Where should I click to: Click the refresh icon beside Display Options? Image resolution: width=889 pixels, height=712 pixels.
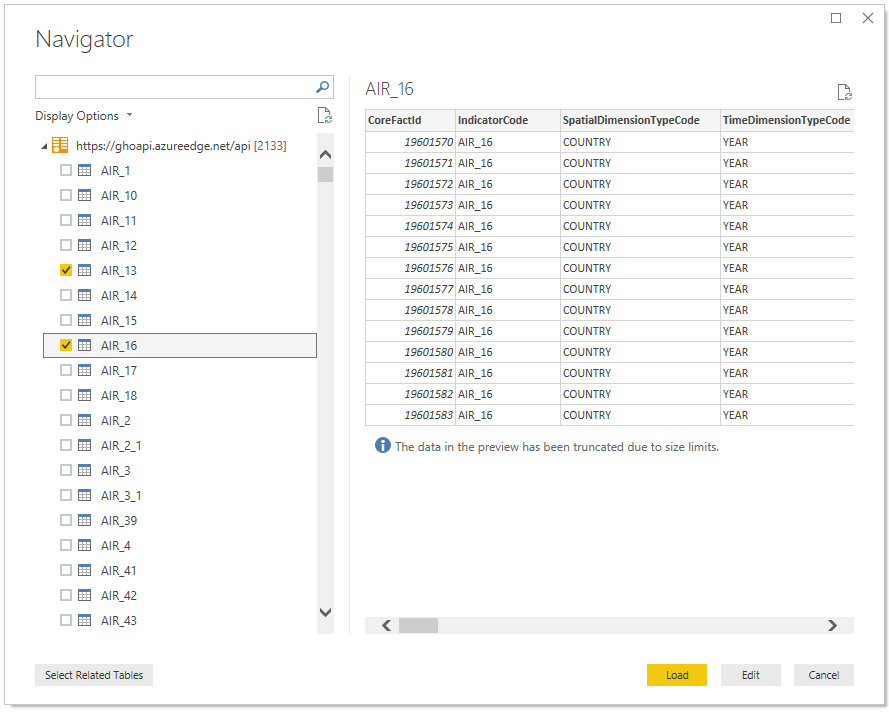(324, 116)
